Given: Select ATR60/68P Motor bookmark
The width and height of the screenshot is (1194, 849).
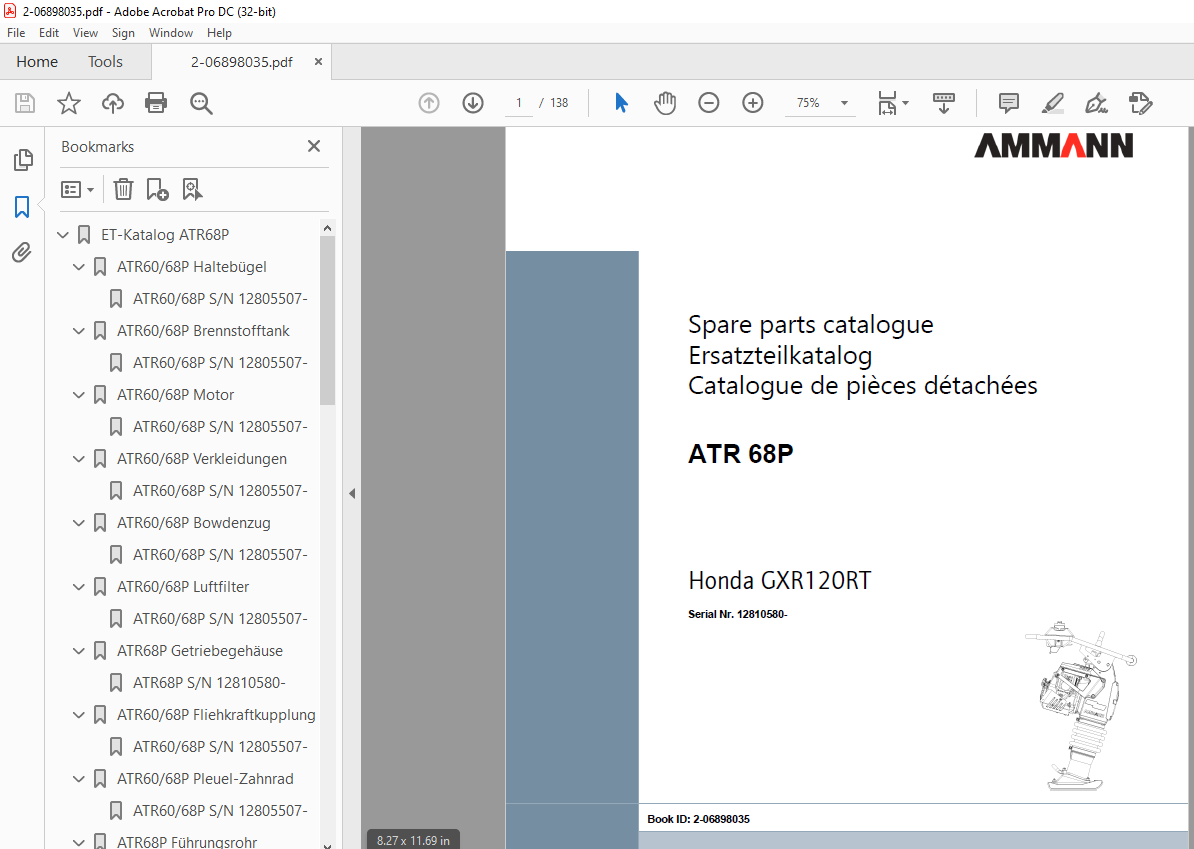Looking at the screenshot, I should click(x=175, y=394).
